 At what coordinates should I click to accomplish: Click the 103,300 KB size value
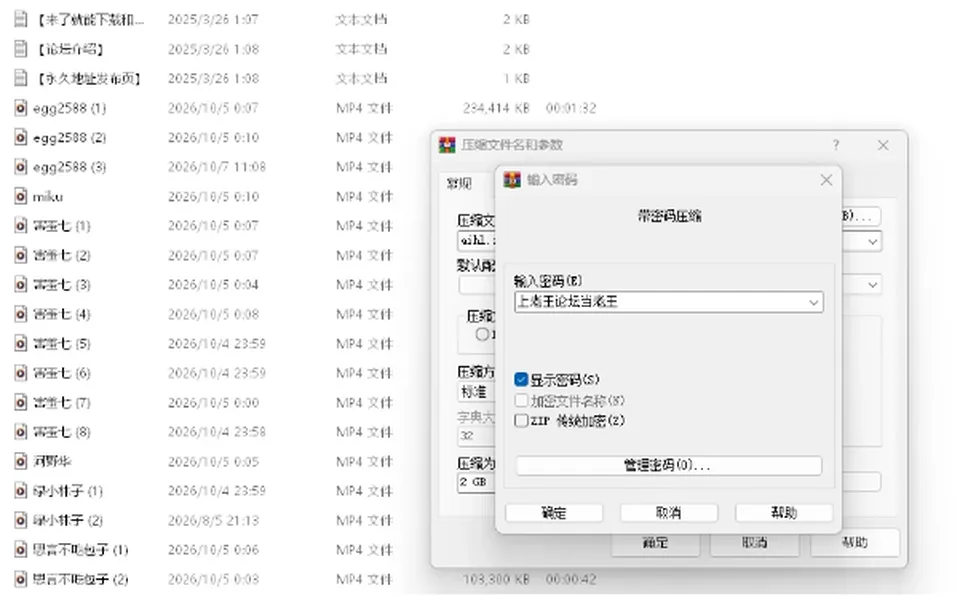click(x=496, y=579)
